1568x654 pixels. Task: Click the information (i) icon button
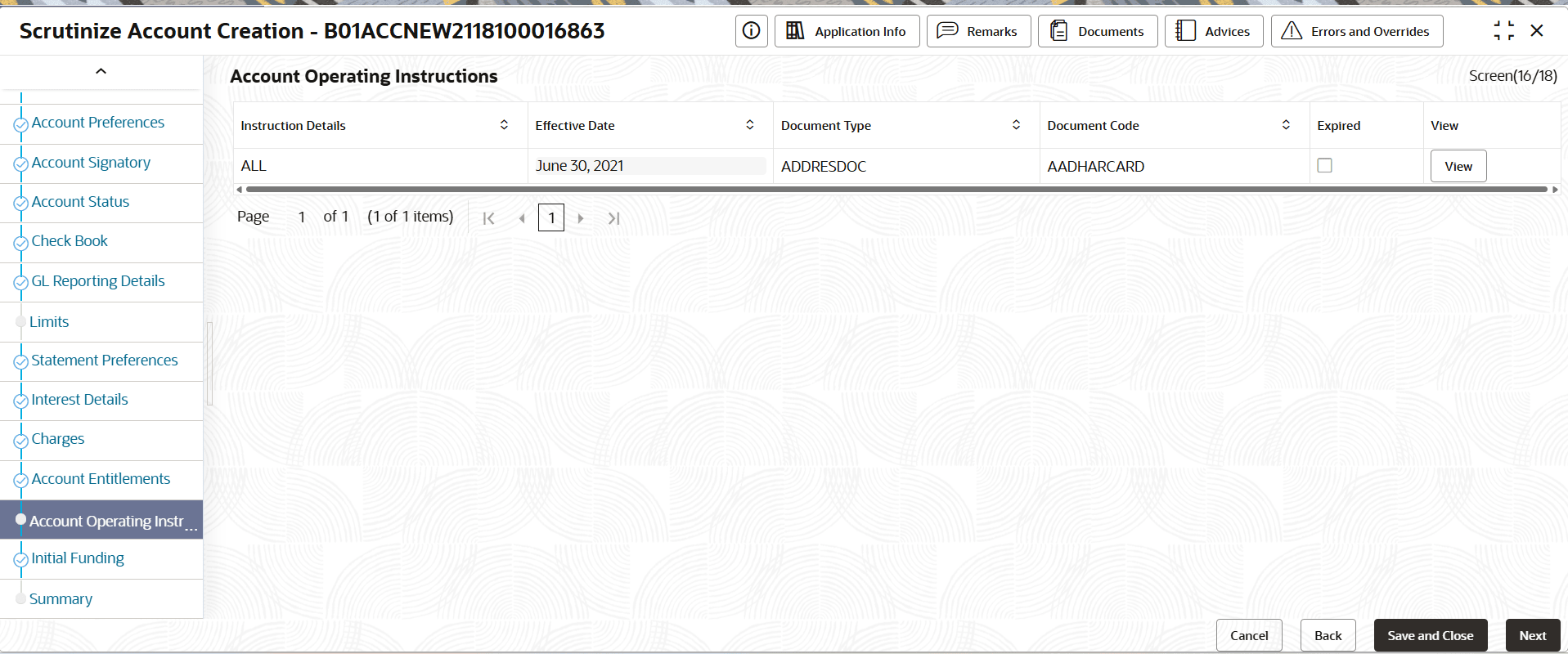(751, 31)
